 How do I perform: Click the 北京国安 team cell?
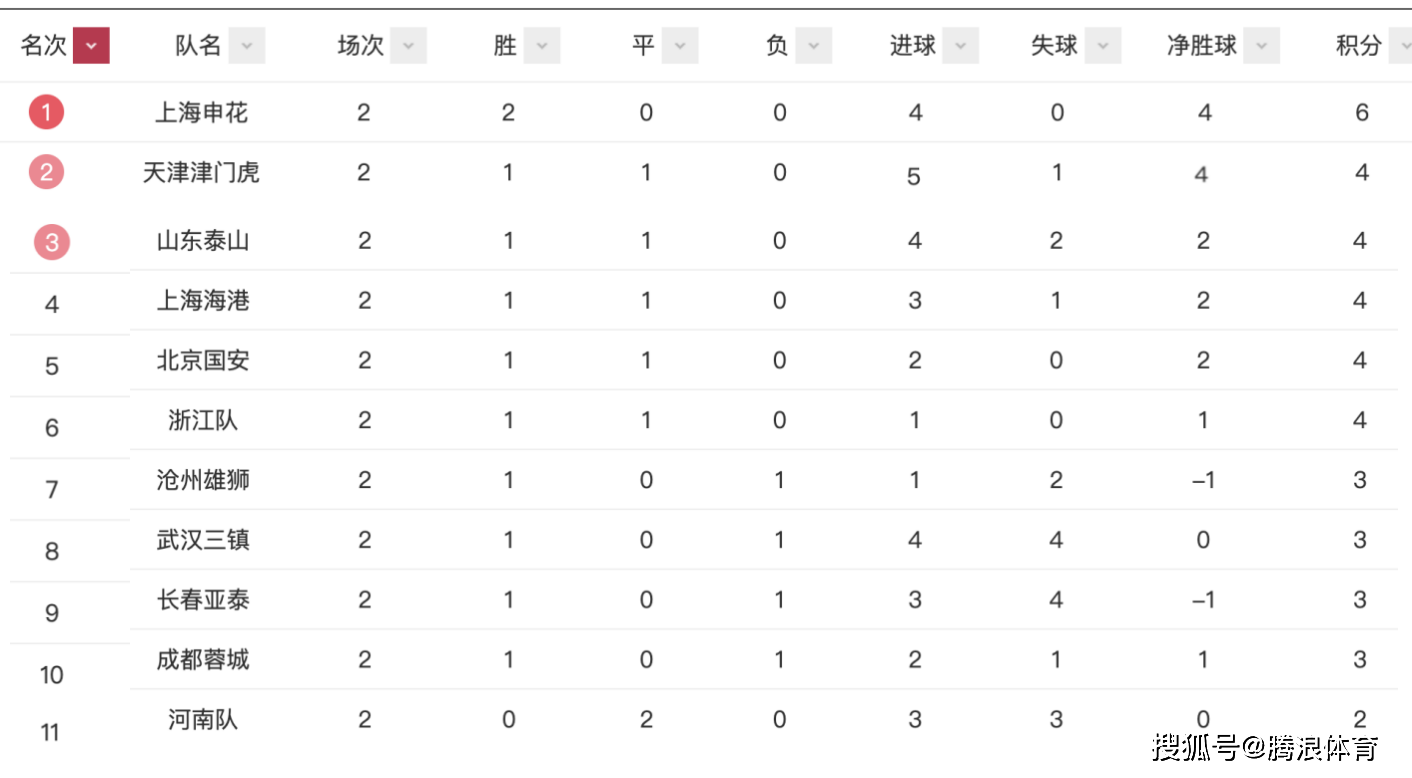(x=202, y=361)
